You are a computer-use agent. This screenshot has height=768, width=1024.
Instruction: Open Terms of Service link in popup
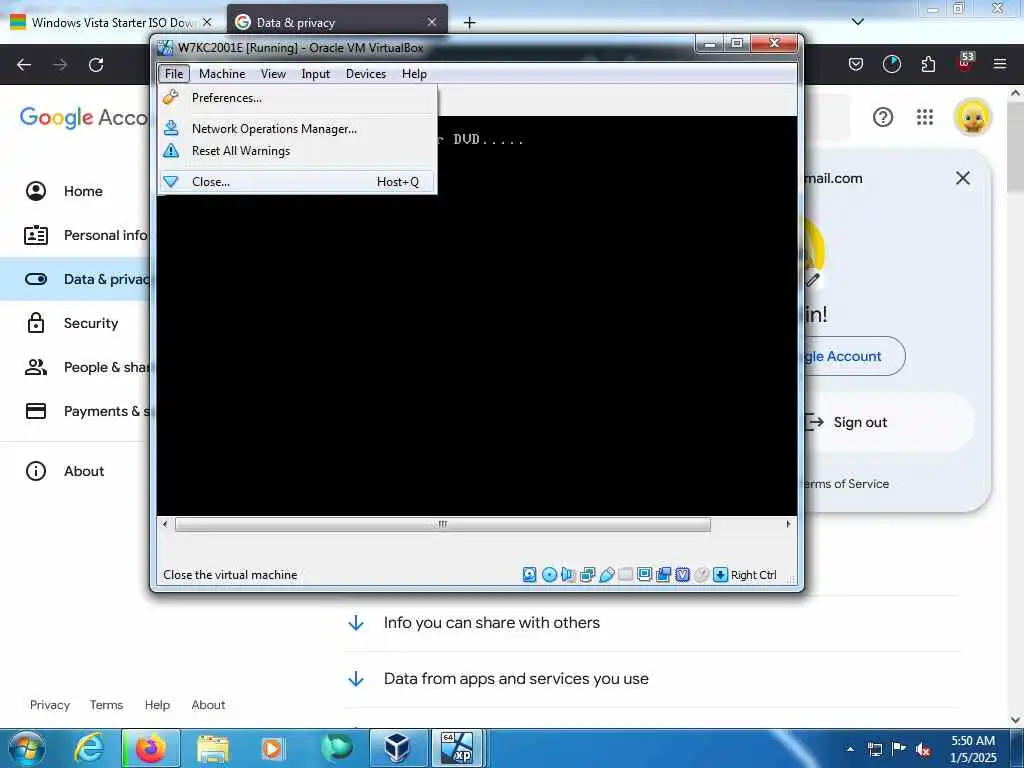point(846,484)
